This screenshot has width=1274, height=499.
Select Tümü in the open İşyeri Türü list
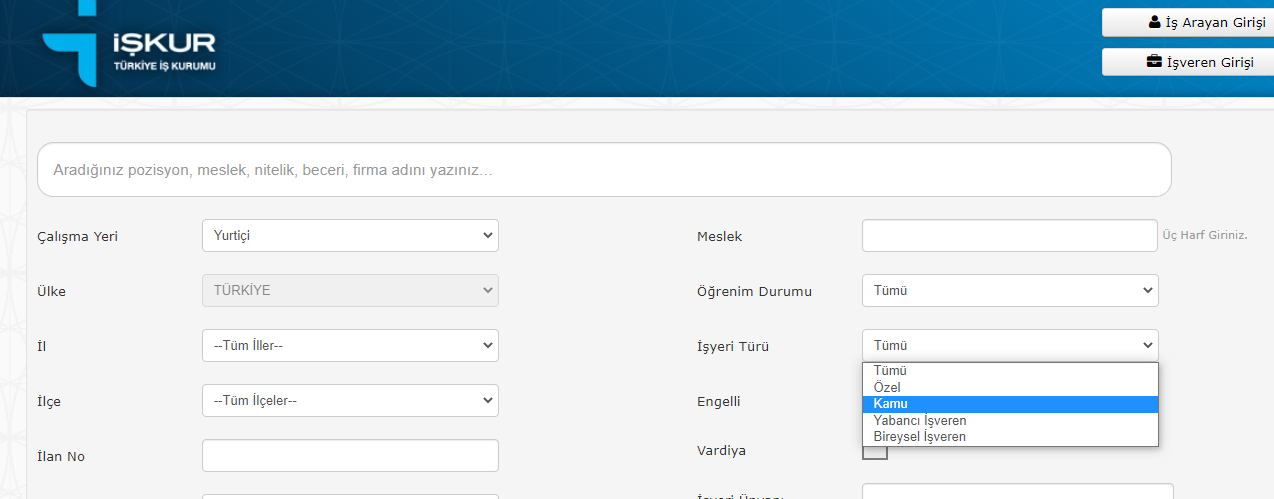coord(1010,371)
